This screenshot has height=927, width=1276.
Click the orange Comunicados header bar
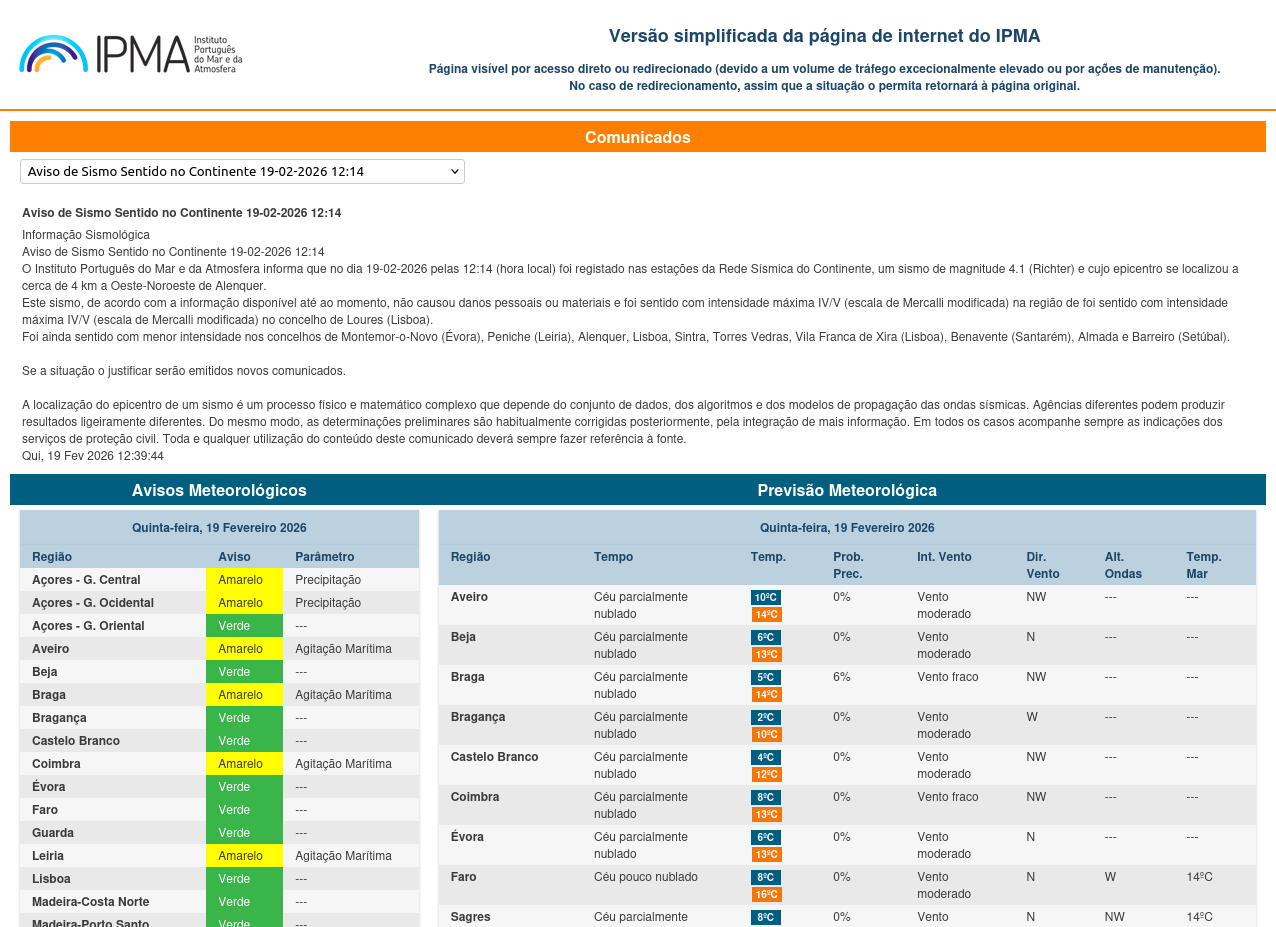point(637,137)
